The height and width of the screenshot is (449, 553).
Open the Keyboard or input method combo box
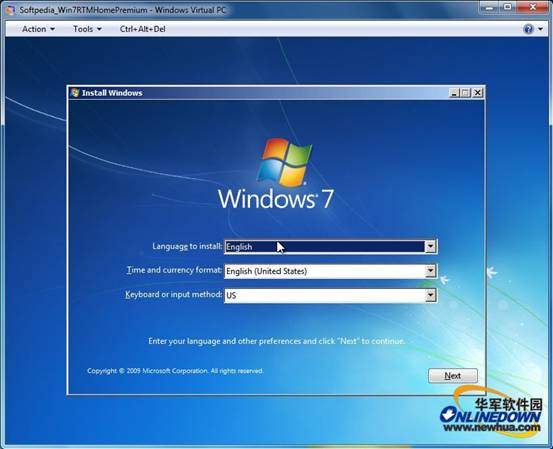tap(330, 295)
